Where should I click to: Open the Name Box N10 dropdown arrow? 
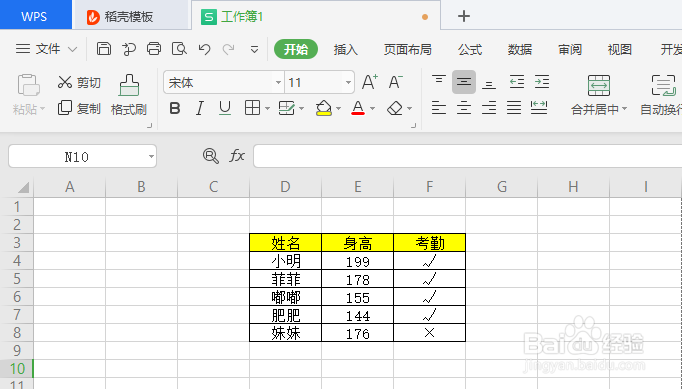coord(151,156)
